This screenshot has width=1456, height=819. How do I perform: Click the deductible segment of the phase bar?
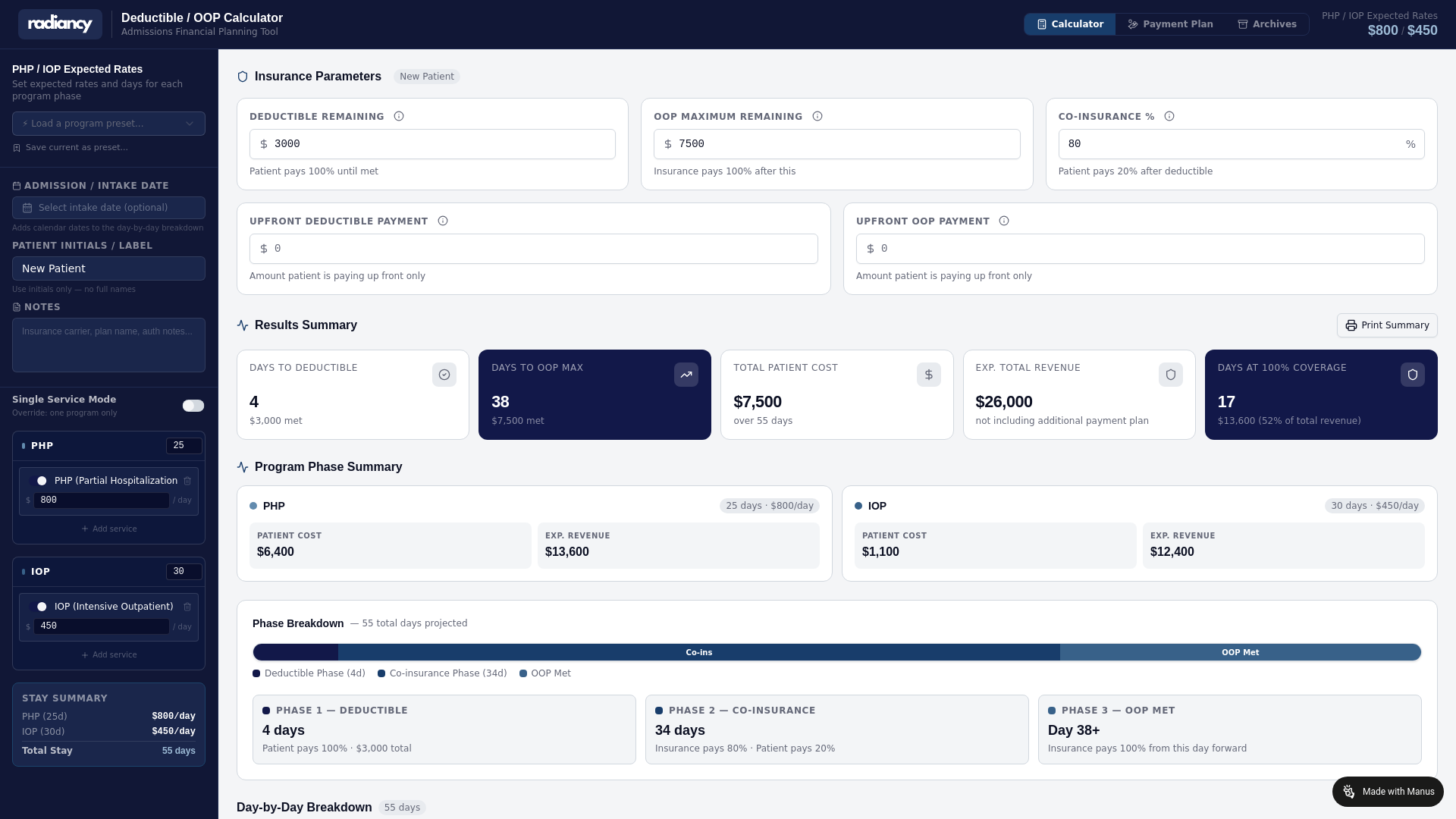tap(296, 652)
